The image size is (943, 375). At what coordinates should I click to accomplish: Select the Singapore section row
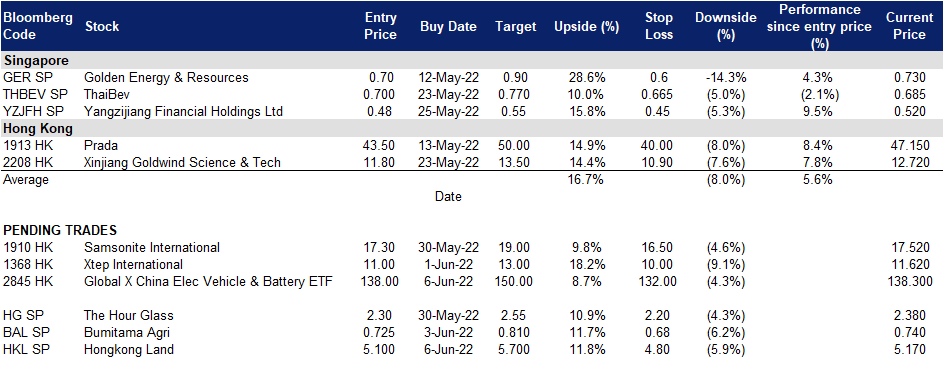click(472, 61)
